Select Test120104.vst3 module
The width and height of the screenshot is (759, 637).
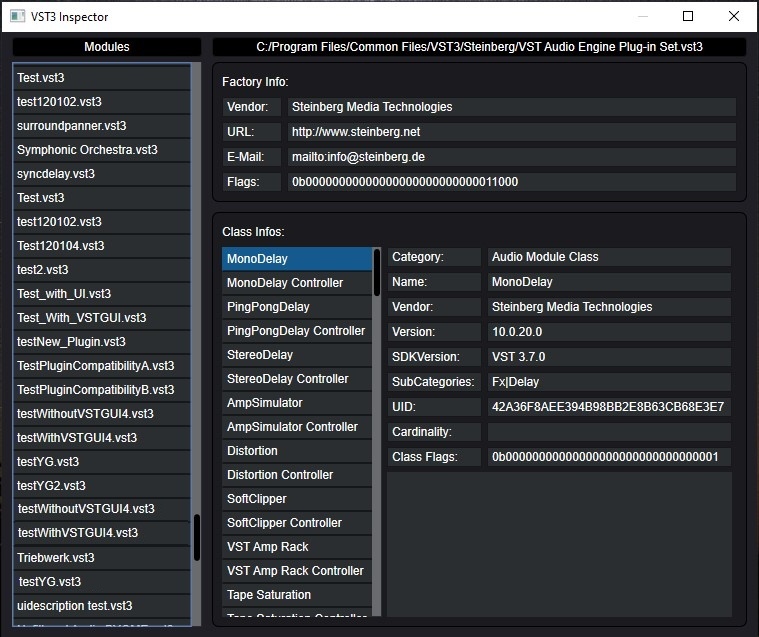[102, 246]
